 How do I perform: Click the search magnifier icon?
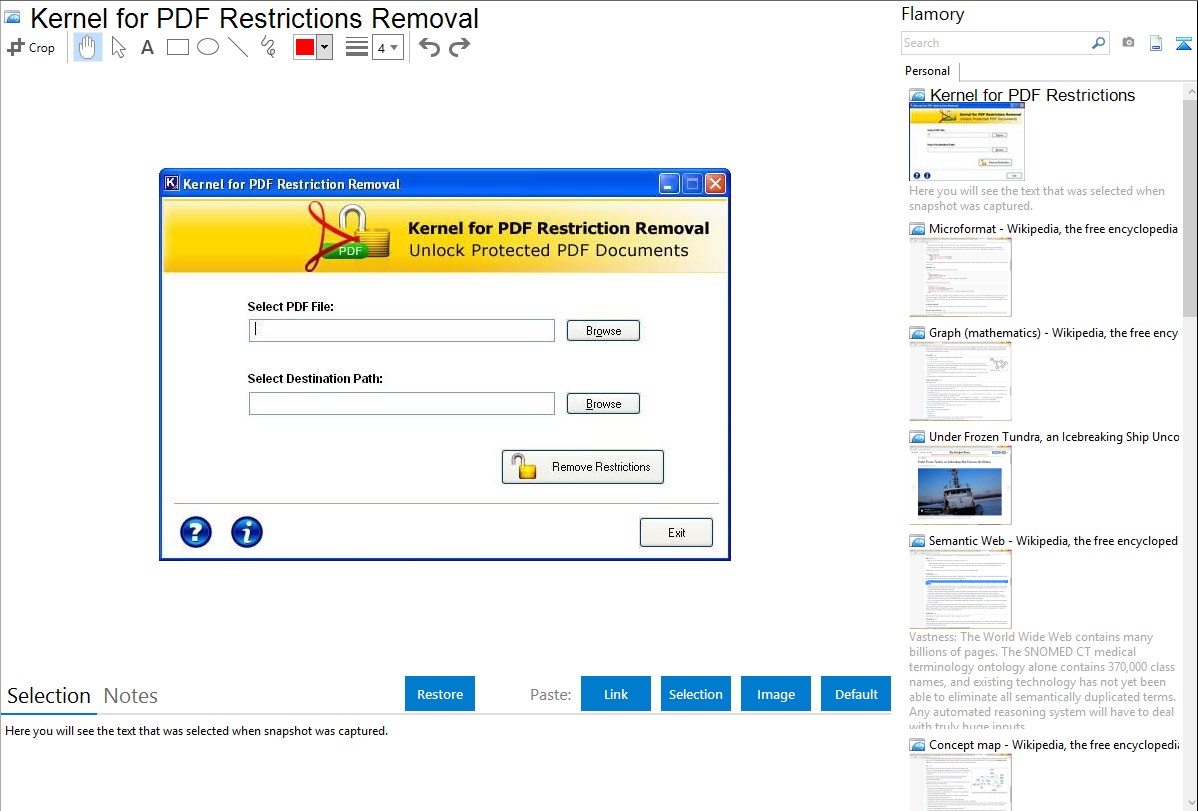coord(1098,43)
